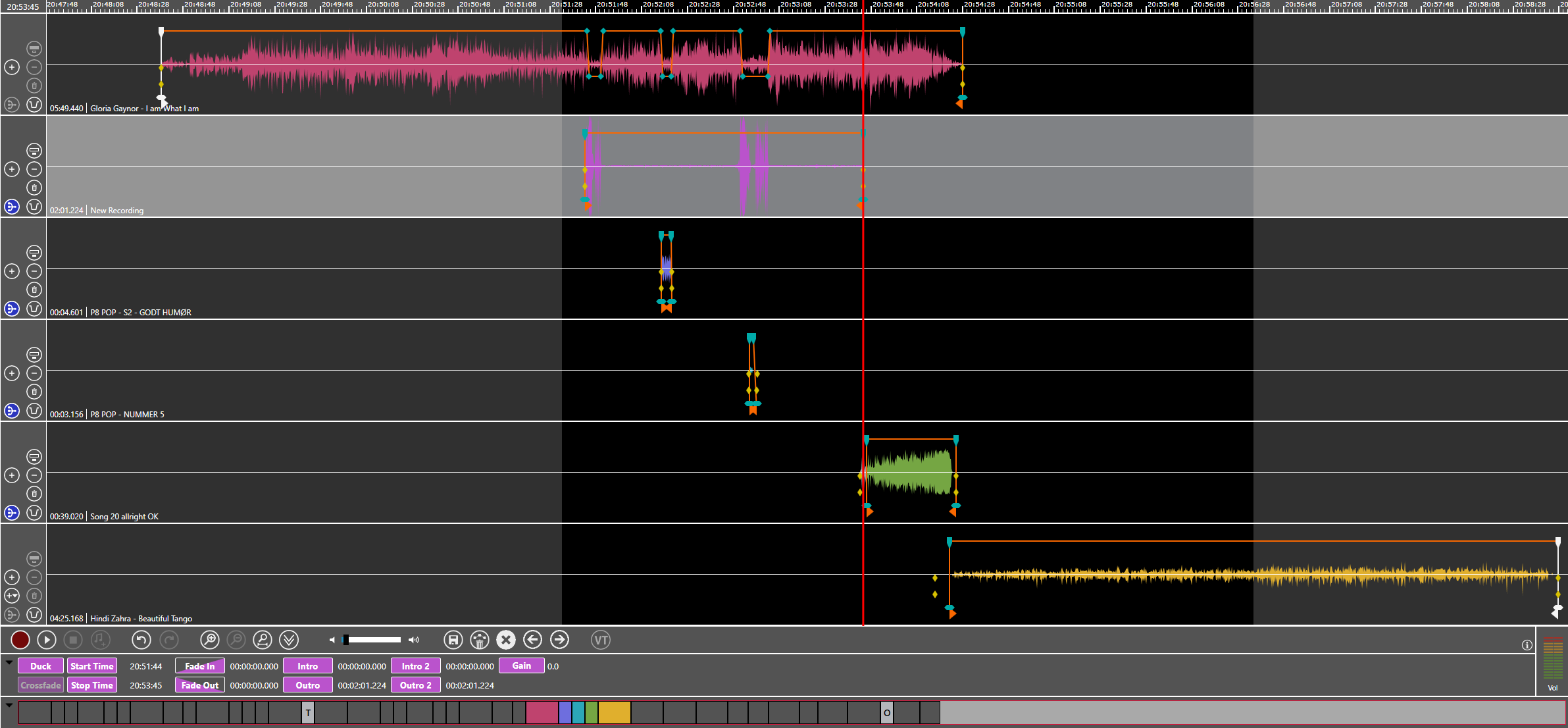Viewport: 1568px width, 728px height.
Task: Toggle the blue link icon on NUMMER 5 track
Action: 12,411
